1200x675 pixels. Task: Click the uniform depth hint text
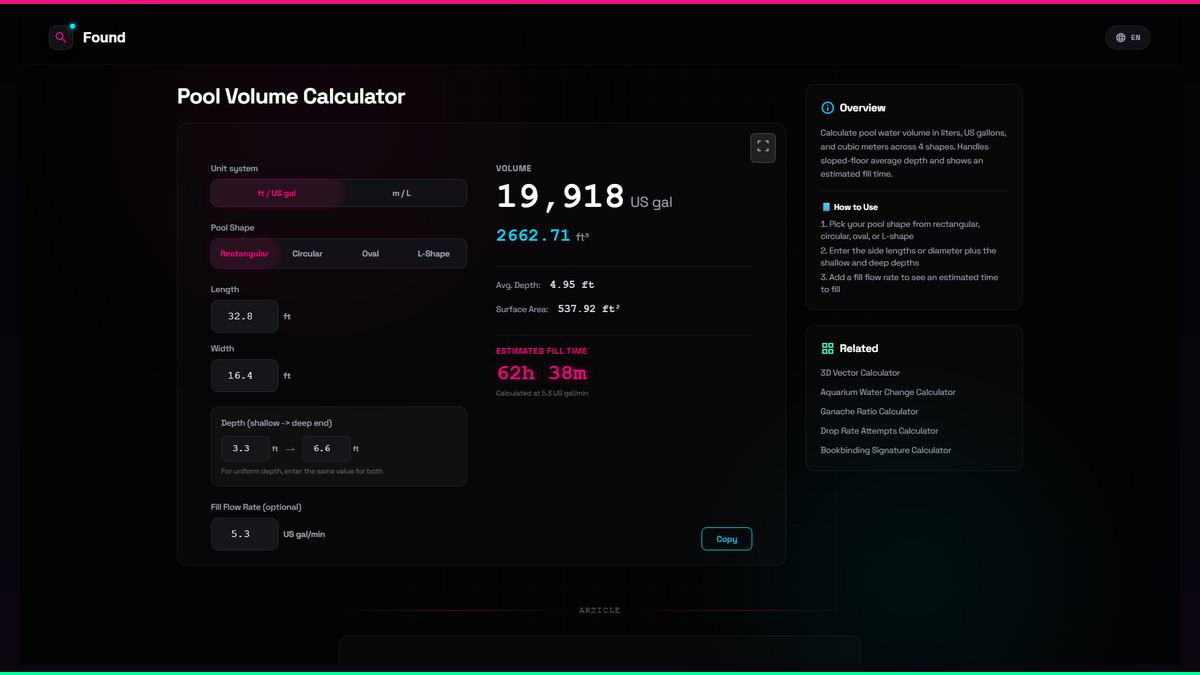tap(302, 471)
